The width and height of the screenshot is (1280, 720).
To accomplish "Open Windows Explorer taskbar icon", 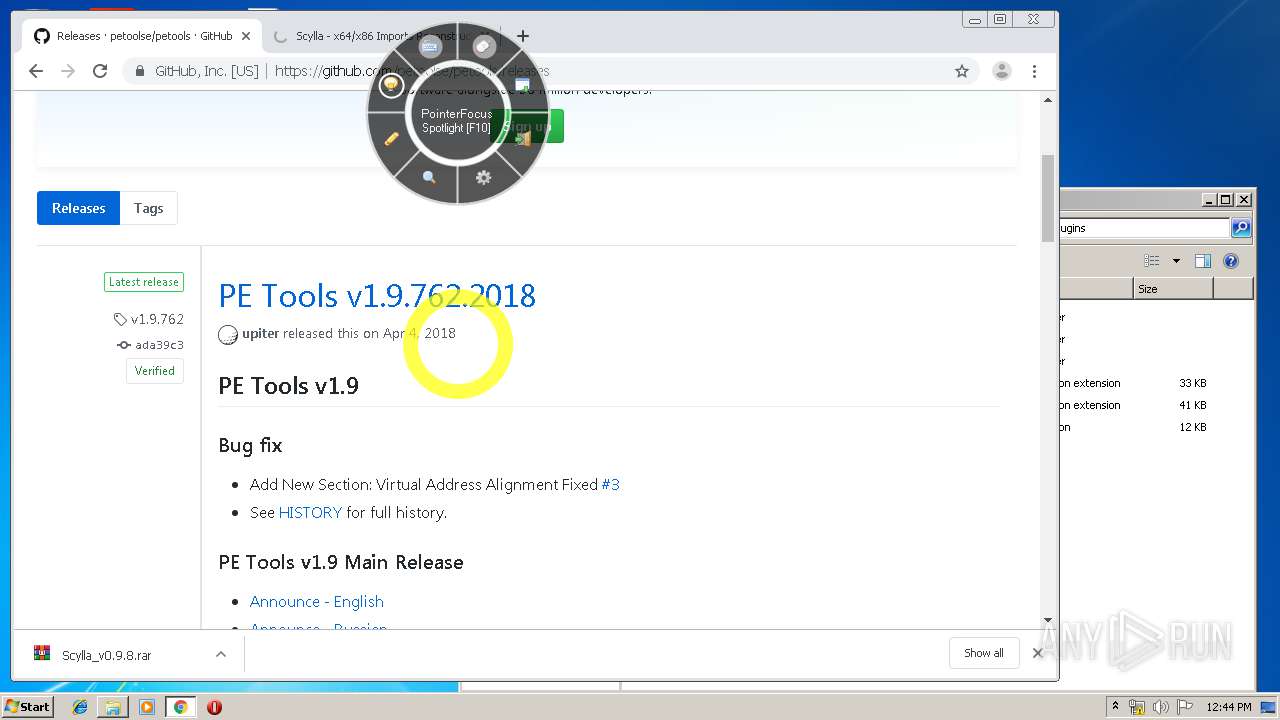I will pyautogui.click(x=113, y=707).
